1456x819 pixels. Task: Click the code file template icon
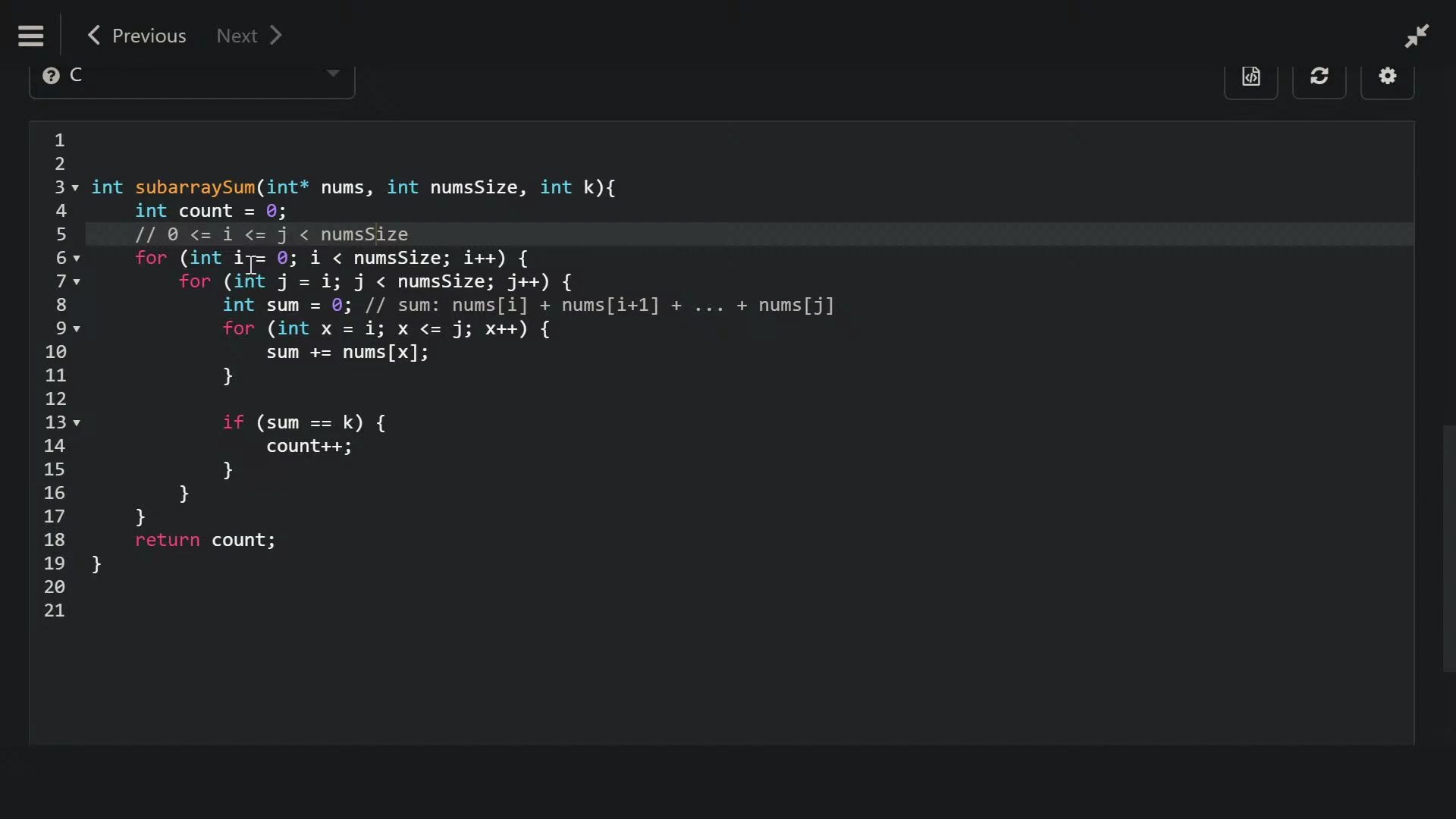point(1250,77)
